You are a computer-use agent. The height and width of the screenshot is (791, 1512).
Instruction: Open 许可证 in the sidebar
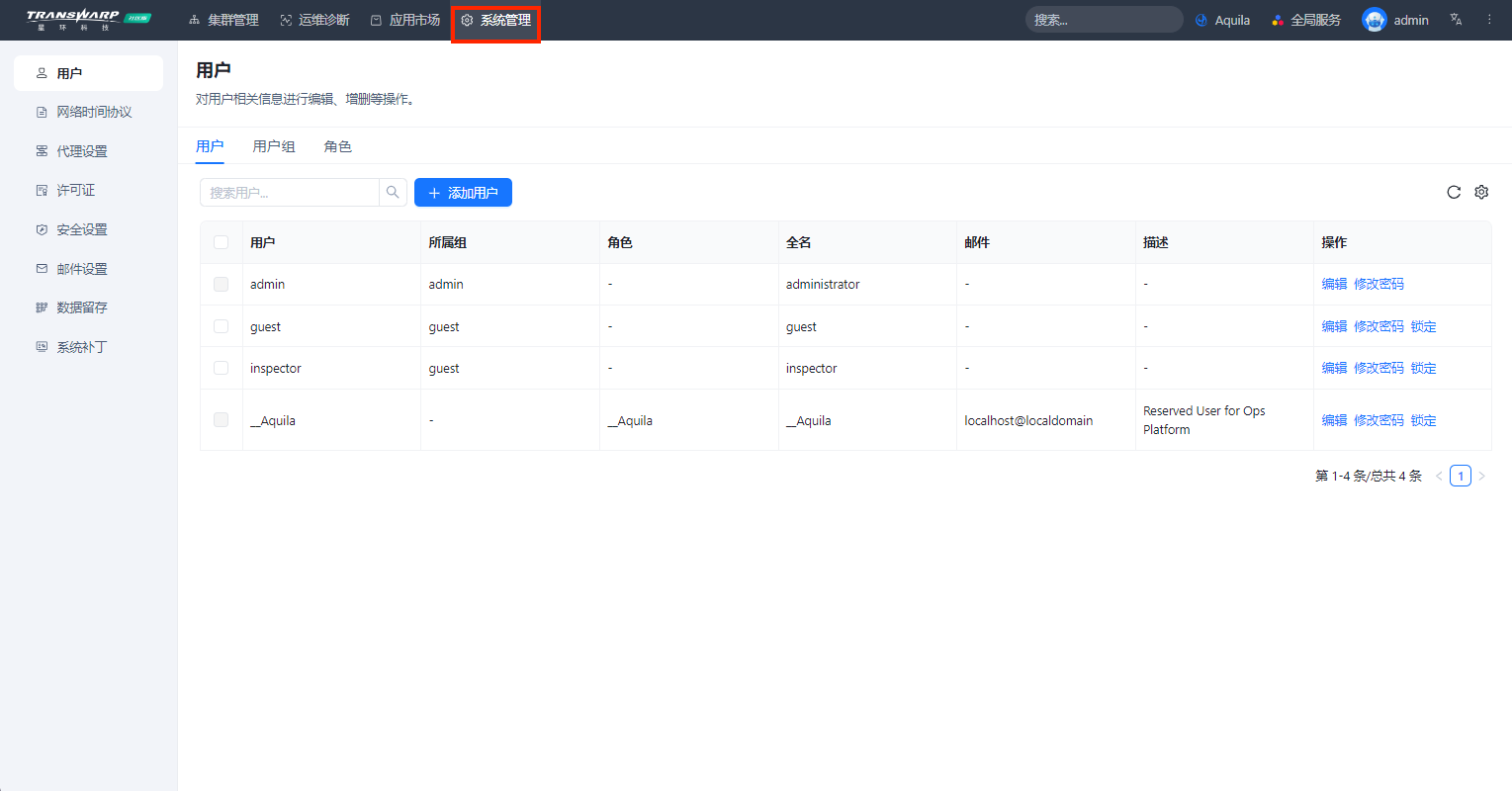point(88,190)
